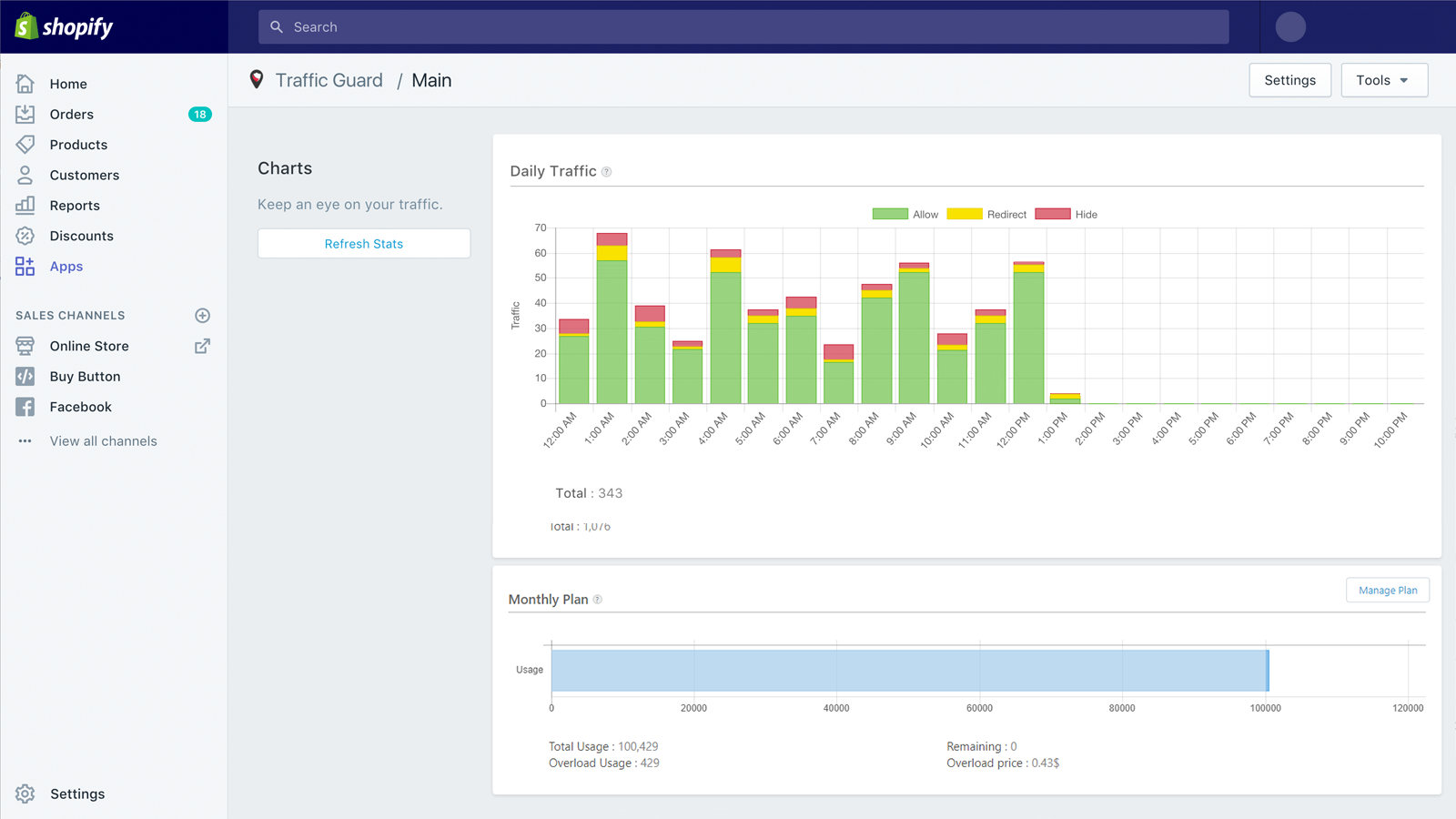The width and height of the screenshot is (1456, 819).
Task: Open the Home sidebar icon
Action: (x=25, y=84)
